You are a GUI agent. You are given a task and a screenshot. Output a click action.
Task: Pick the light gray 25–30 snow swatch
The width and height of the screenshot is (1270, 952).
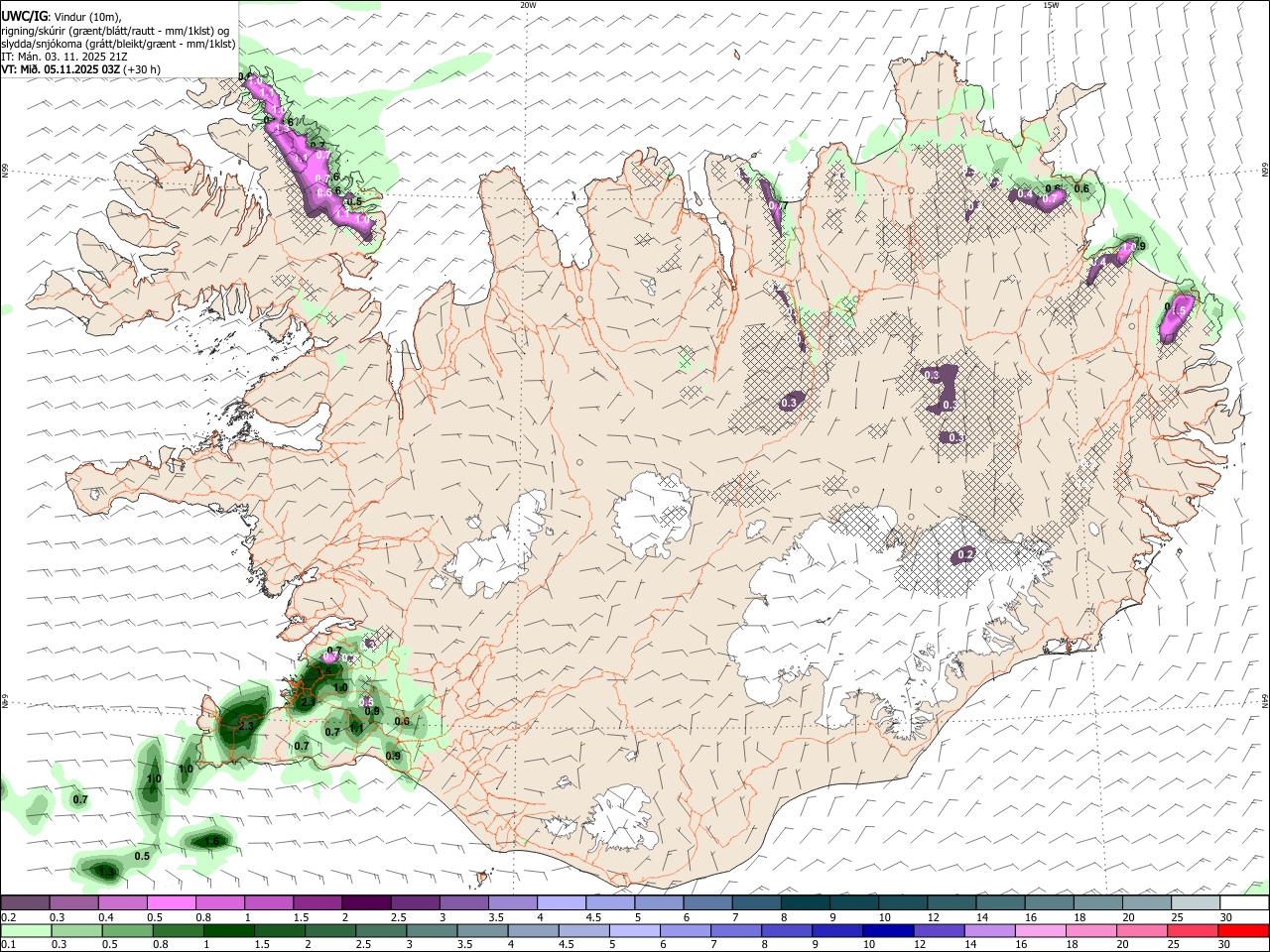pyautogui.click(x=1196, y=903)
